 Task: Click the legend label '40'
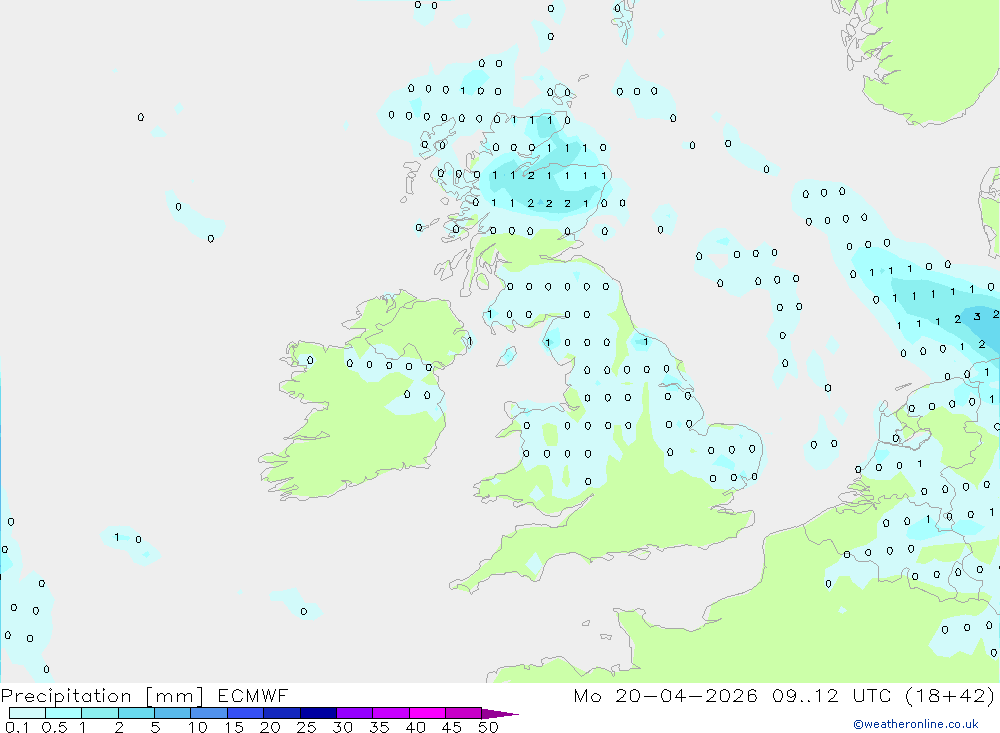(x=415, y=727)
